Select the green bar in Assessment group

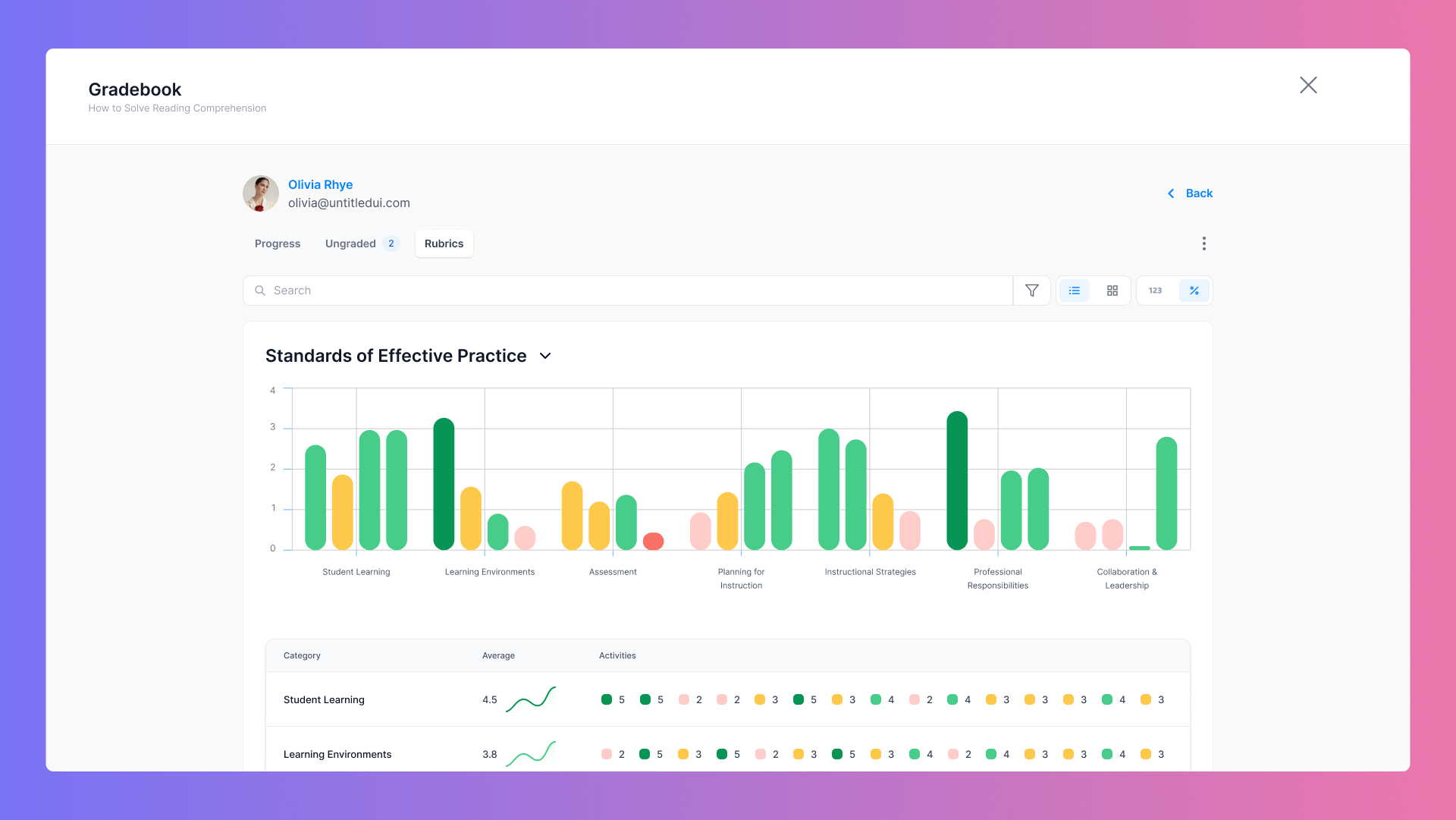coord(626,523)
